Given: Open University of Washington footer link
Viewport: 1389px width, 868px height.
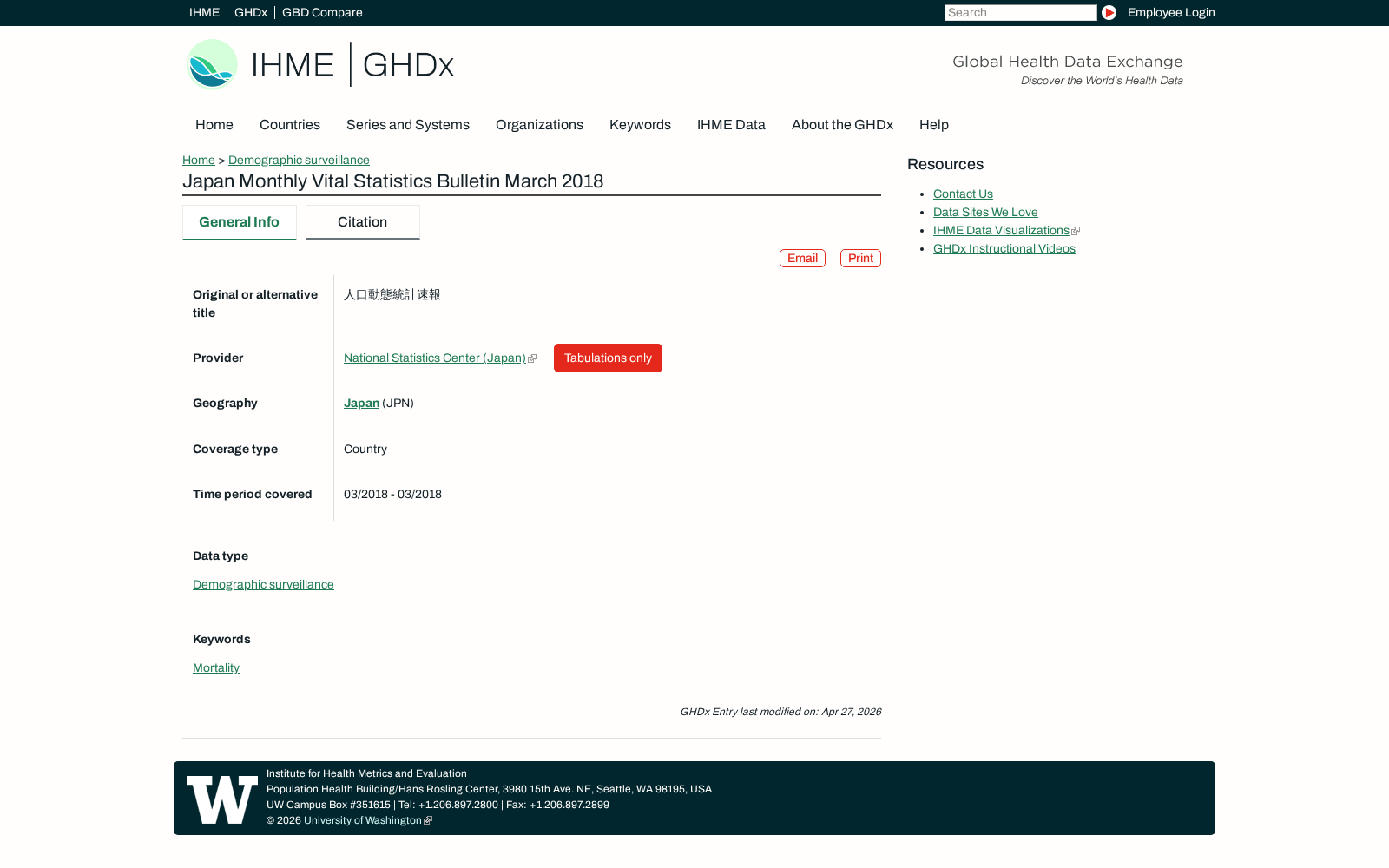Looking at the screenshot, I should [x=363, y=820].
